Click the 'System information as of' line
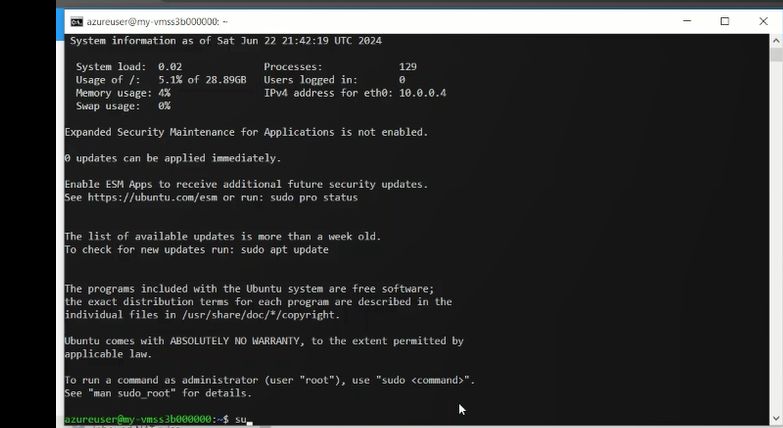The height and width of the screenshot is (428, 783). [x=226, y=40]
